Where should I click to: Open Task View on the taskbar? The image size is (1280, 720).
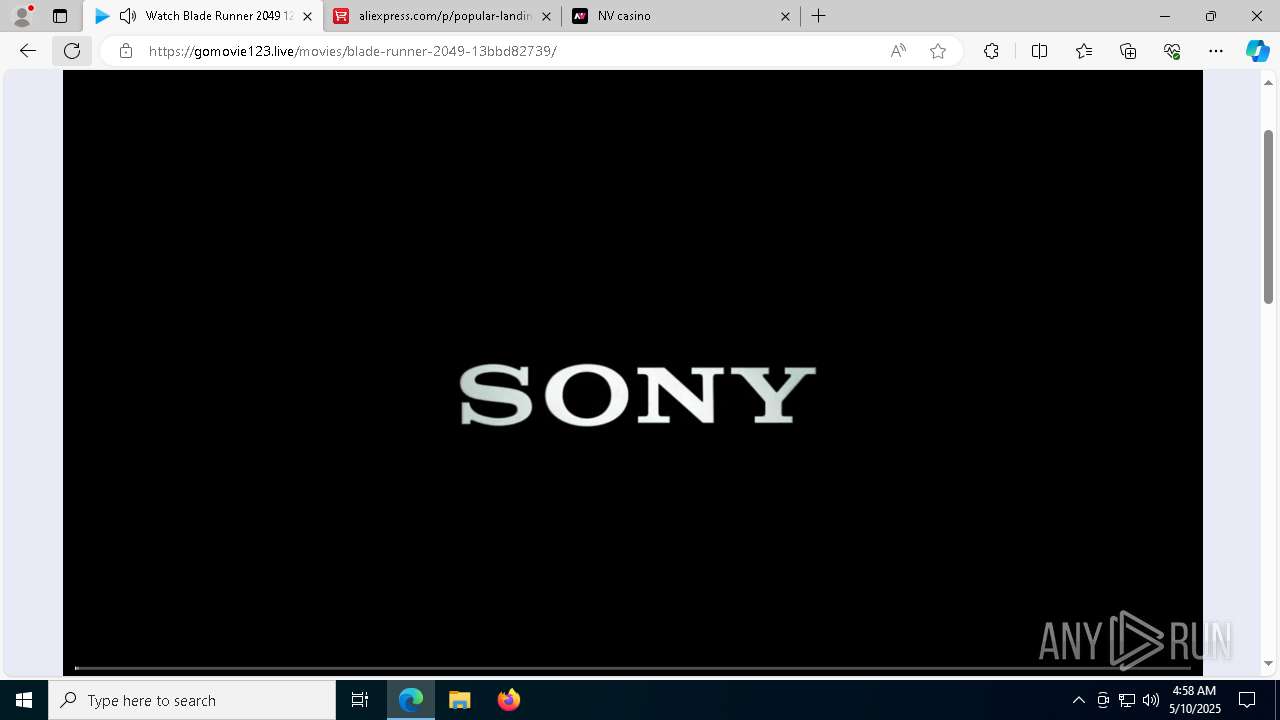(360, 700)
